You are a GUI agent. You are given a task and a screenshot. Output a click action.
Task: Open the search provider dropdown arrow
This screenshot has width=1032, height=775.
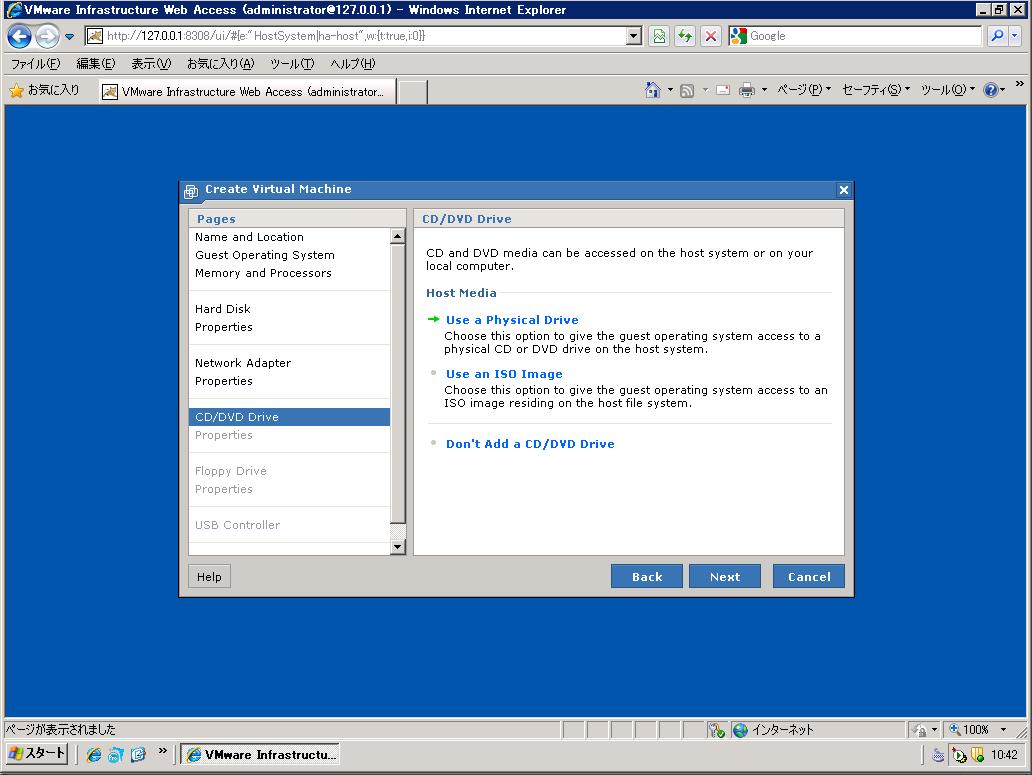pyautogui.click(x=1015, y=36)
